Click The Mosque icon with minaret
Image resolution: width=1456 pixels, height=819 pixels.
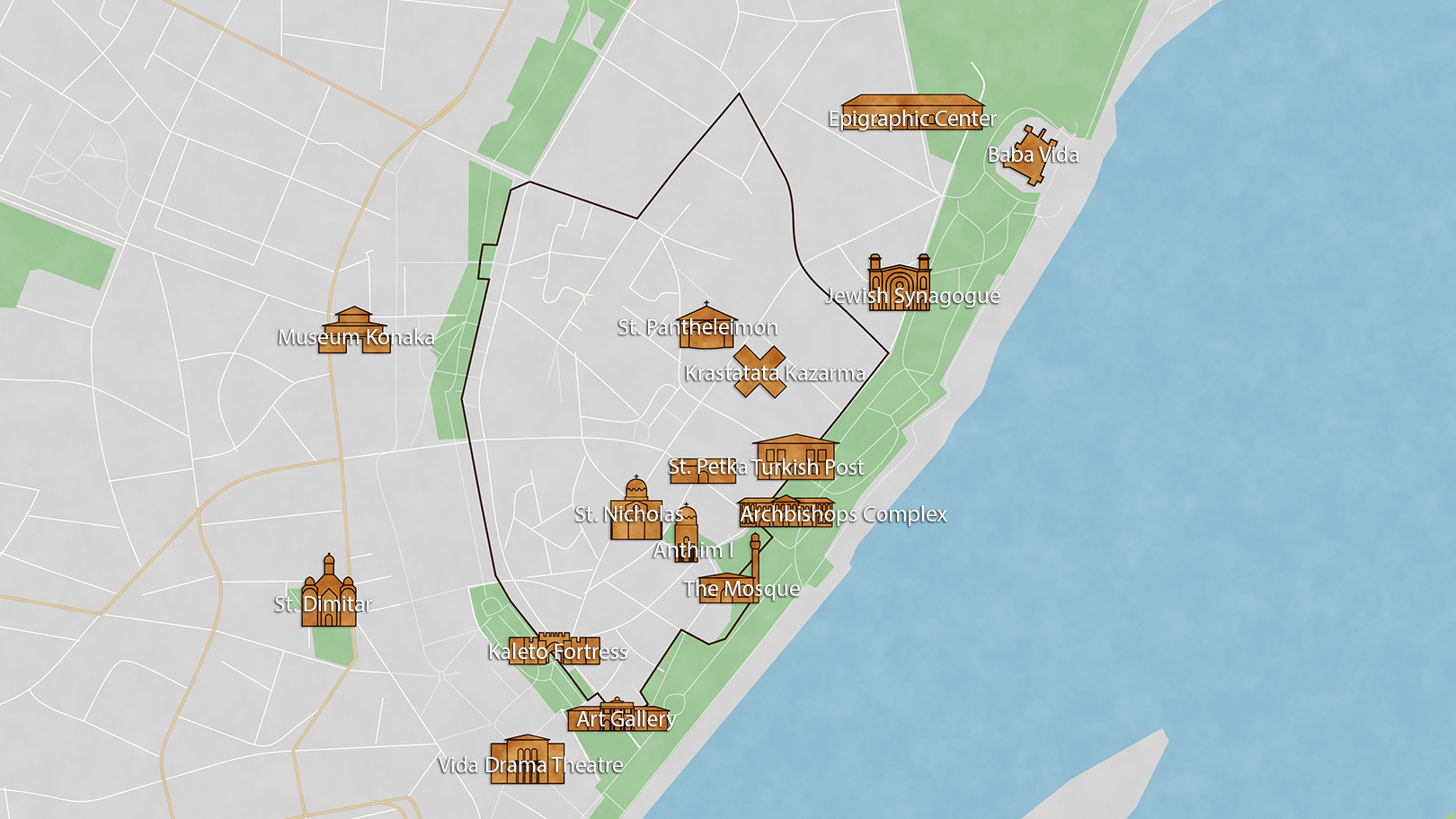tap(730, 570)
